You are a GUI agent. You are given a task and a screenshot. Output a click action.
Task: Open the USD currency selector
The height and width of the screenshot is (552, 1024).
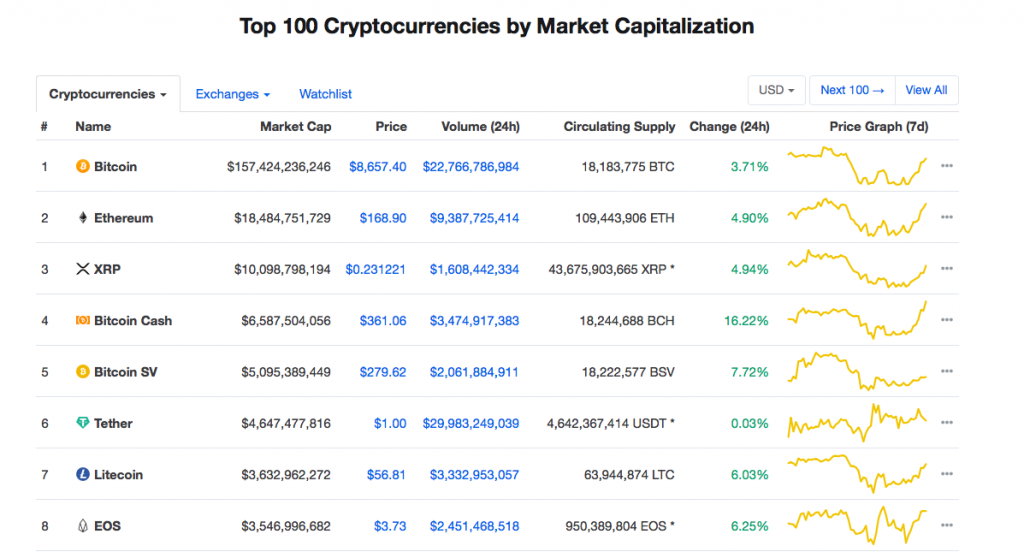pos(776,90)
